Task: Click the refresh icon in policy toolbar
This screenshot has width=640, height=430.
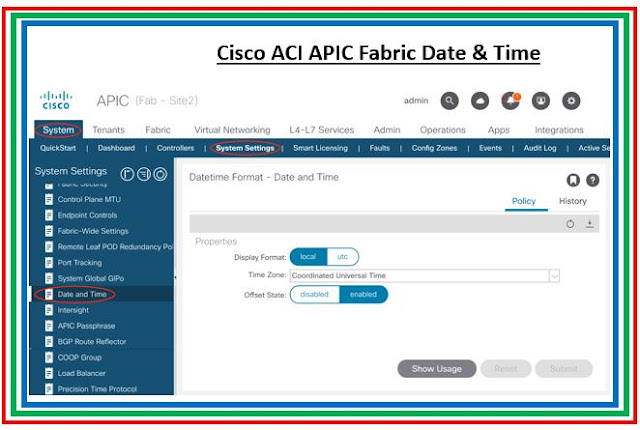Action: pos(570,224)
